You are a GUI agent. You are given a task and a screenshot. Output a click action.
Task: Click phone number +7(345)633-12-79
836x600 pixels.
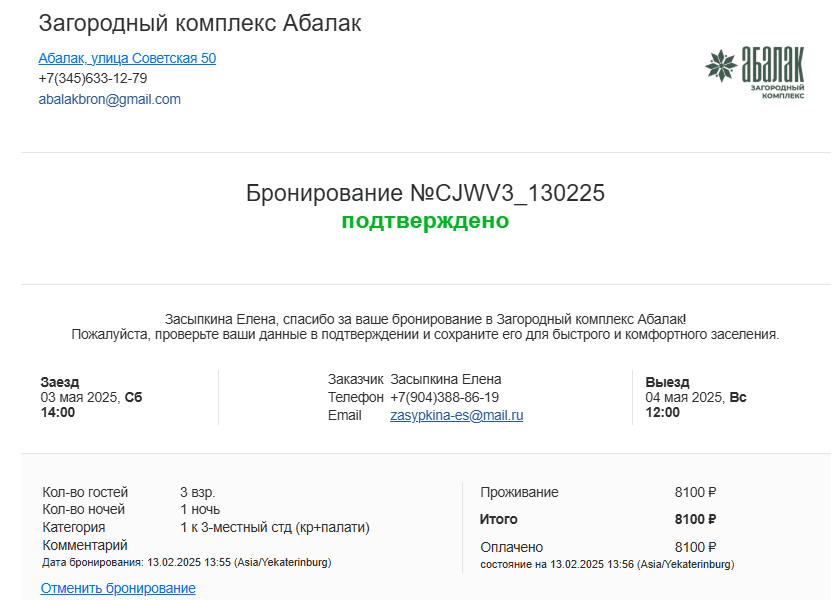93,78
